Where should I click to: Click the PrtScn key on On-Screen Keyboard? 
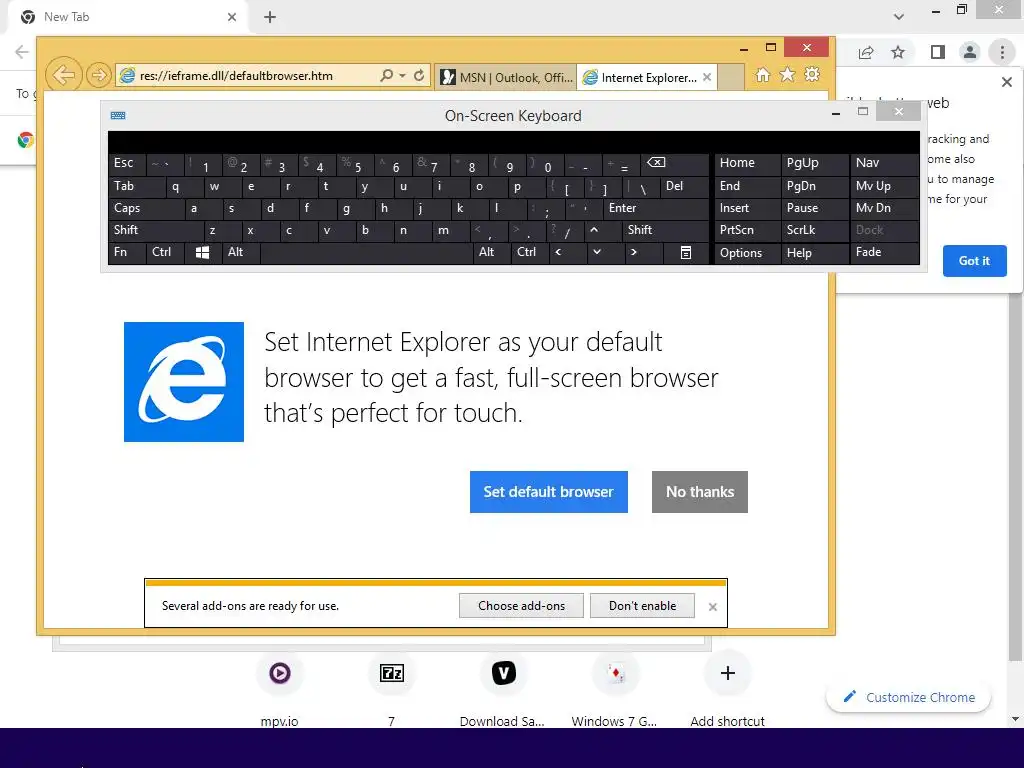tap(748, 230)
